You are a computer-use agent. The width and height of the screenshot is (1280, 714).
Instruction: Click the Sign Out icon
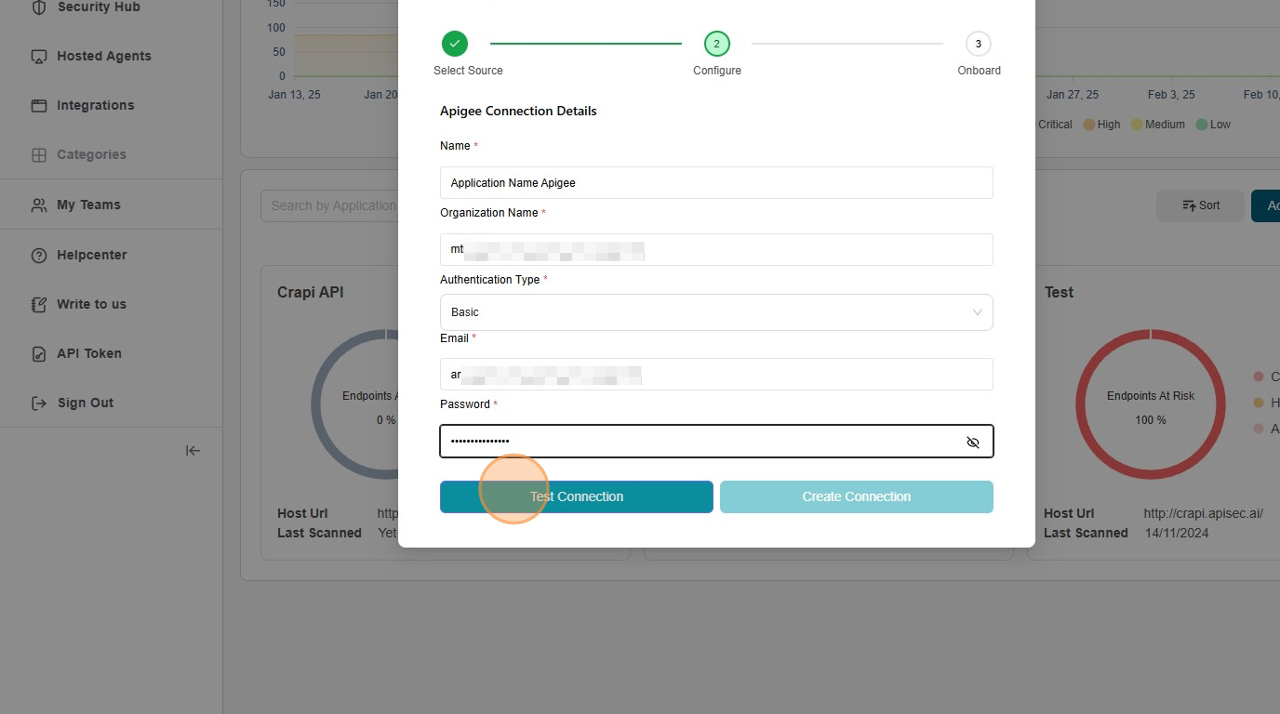39,403
